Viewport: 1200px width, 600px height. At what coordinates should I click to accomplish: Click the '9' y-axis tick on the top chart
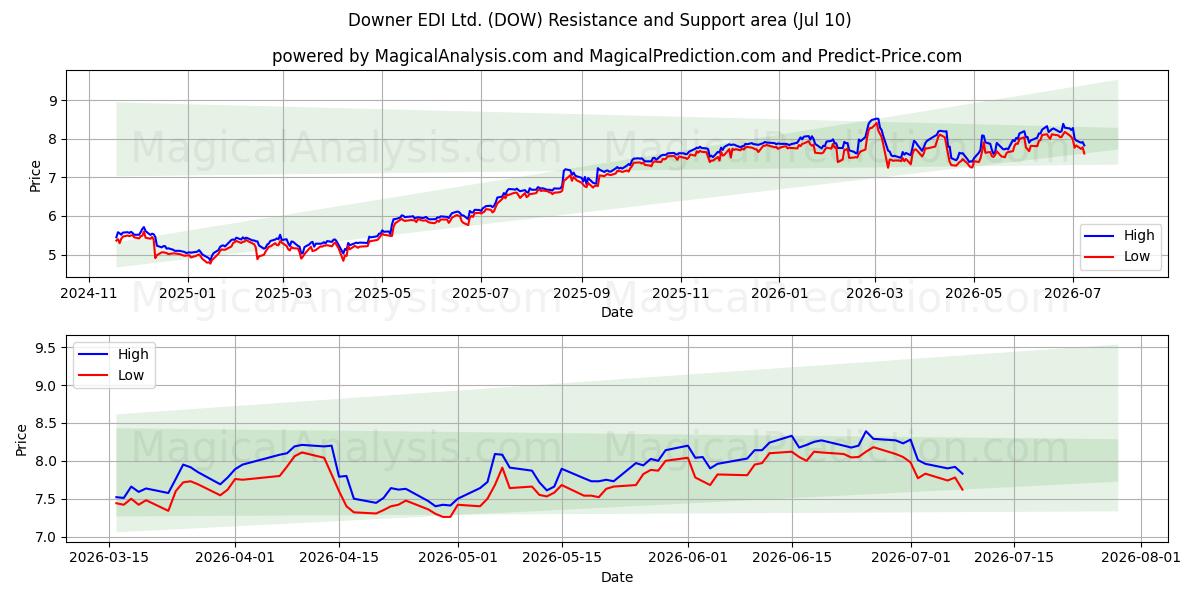(x=55, y=101)
